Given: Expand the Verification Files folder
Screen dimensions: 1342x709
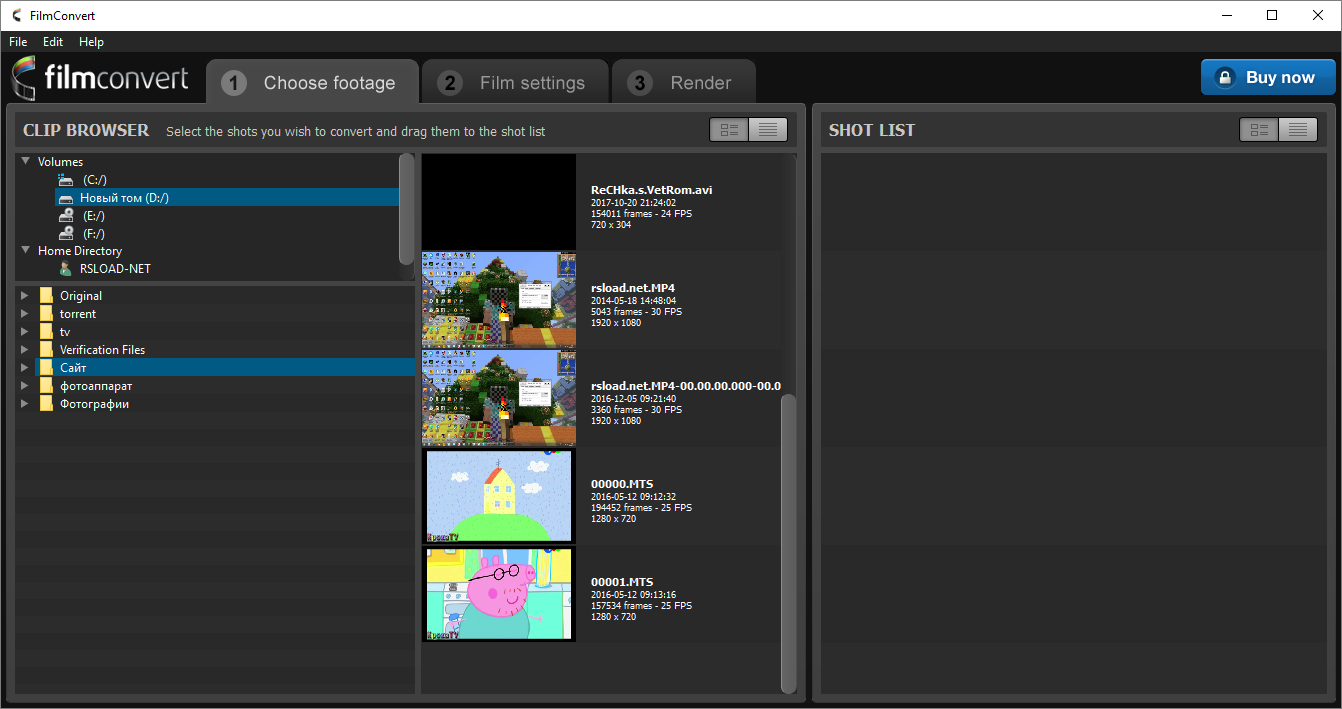Looking at the screenshot, I should pos(25,350).
